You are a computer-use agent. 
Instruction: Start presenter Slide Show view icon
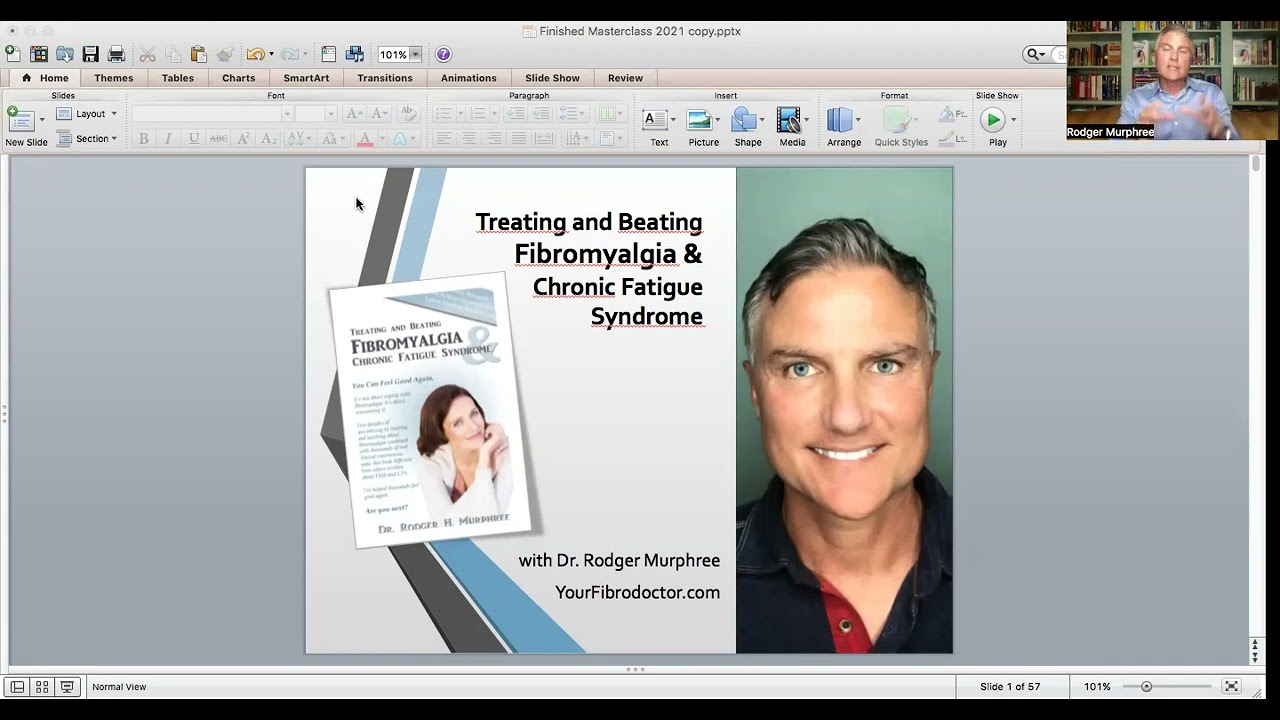coord(67,687)
